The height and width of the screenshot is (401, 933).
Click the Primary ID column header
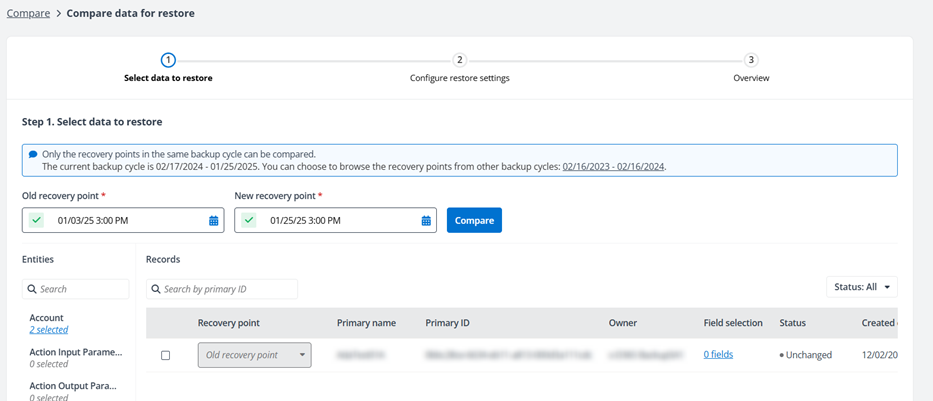point(447,323)
